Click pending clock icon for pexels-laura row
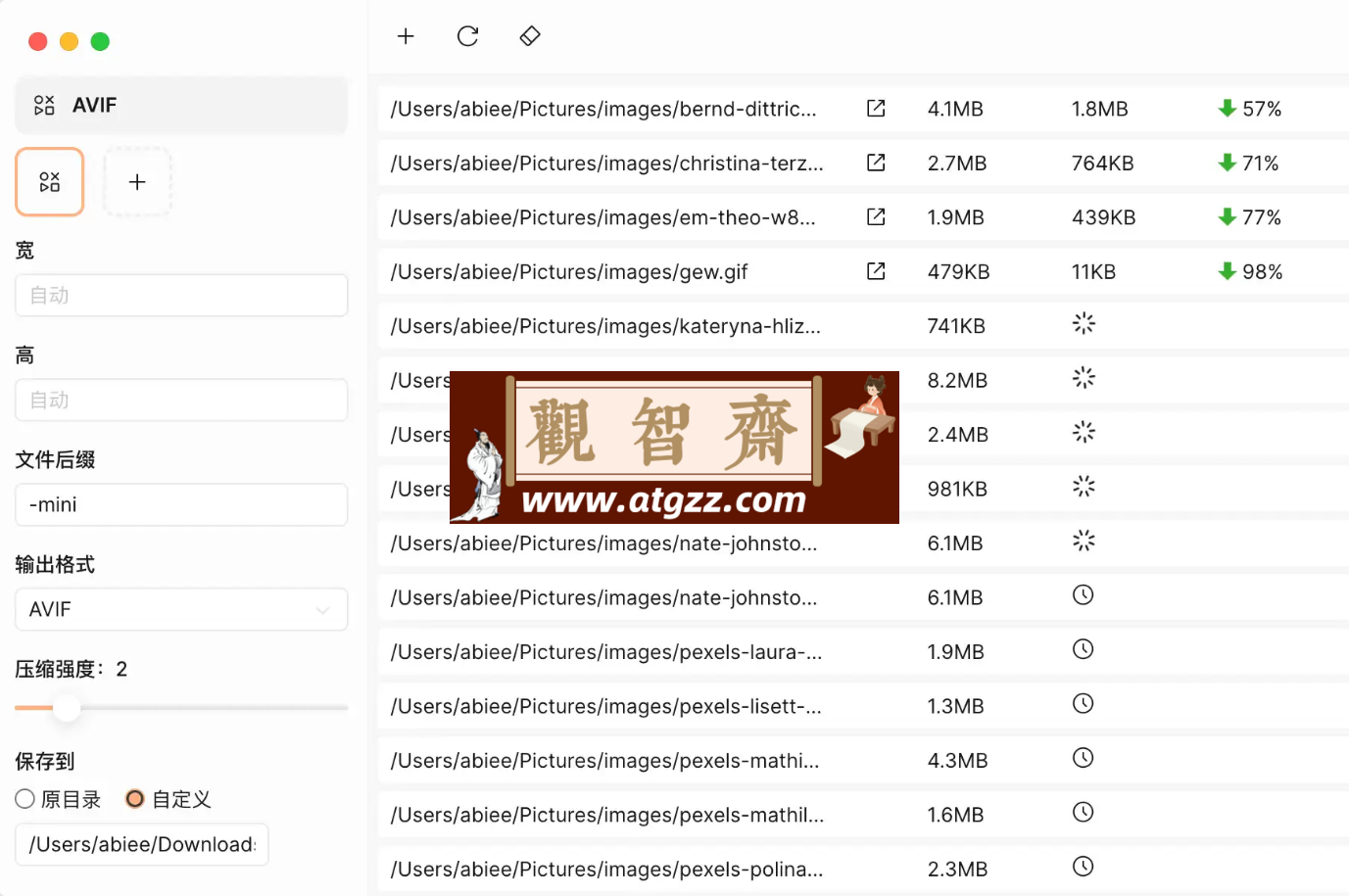1349x896 pixels. pos(1083,649)
